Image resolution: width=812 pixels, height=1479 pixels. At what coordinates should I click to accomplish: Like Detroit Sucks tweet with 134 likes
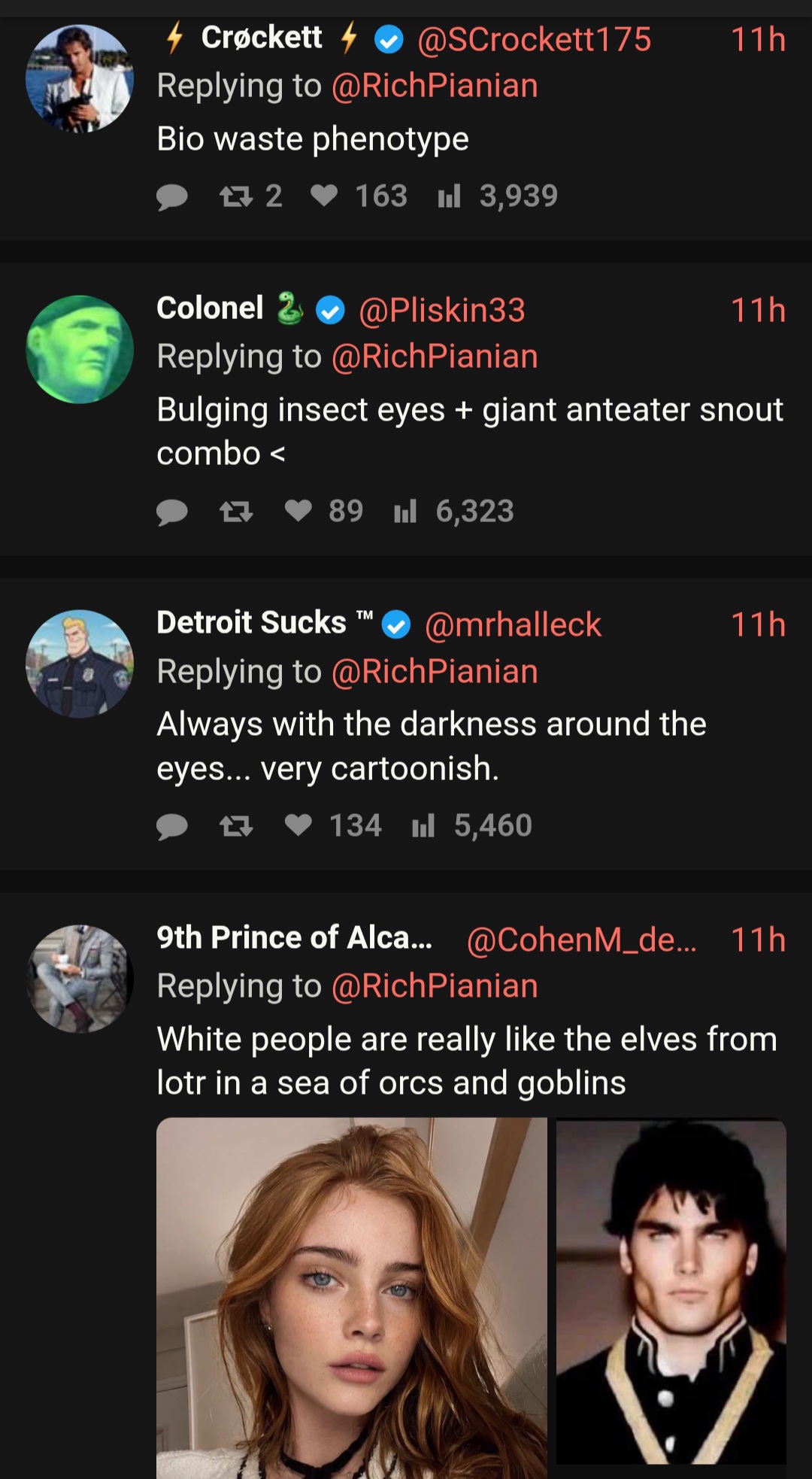tap(298, 826)
